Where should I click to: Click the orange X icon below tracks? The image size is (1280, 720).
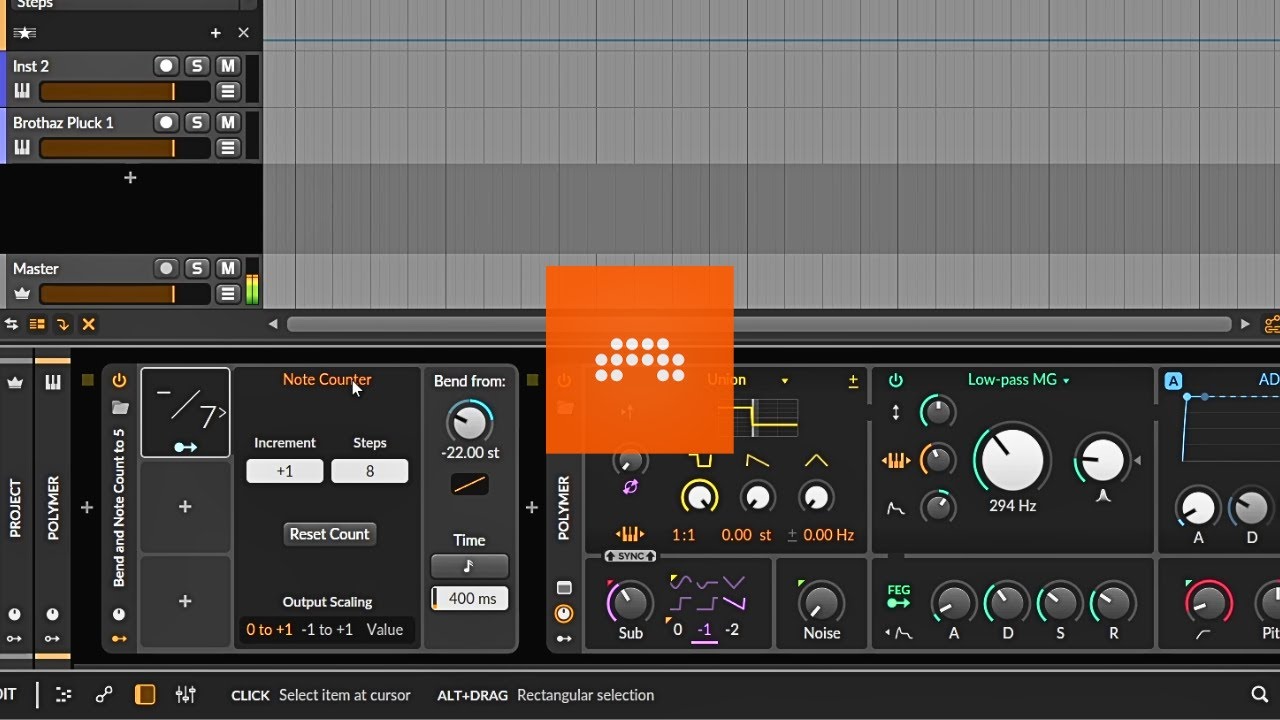(x=89, y=324)
